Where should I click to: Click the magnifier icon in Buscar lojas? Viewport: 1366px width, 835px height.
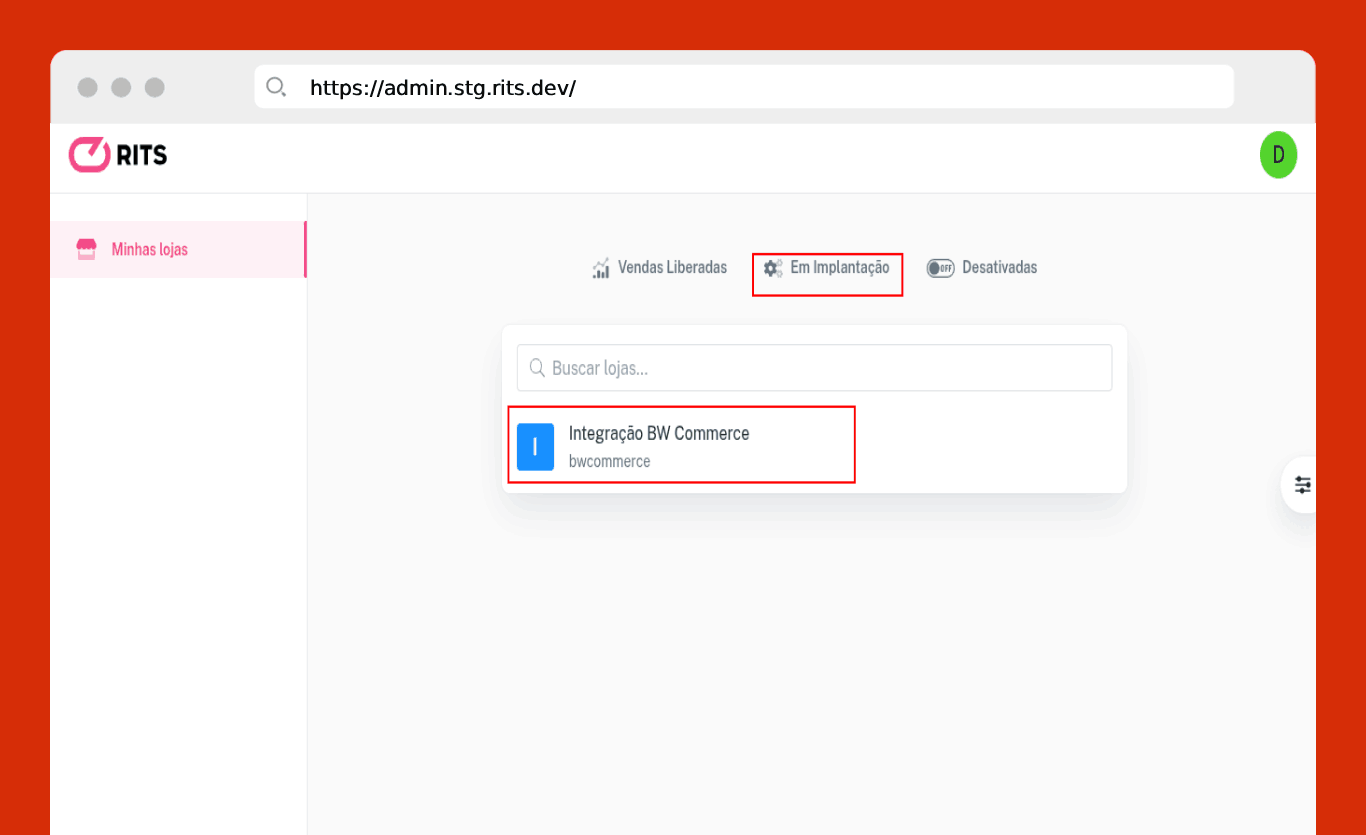point(537,368)
